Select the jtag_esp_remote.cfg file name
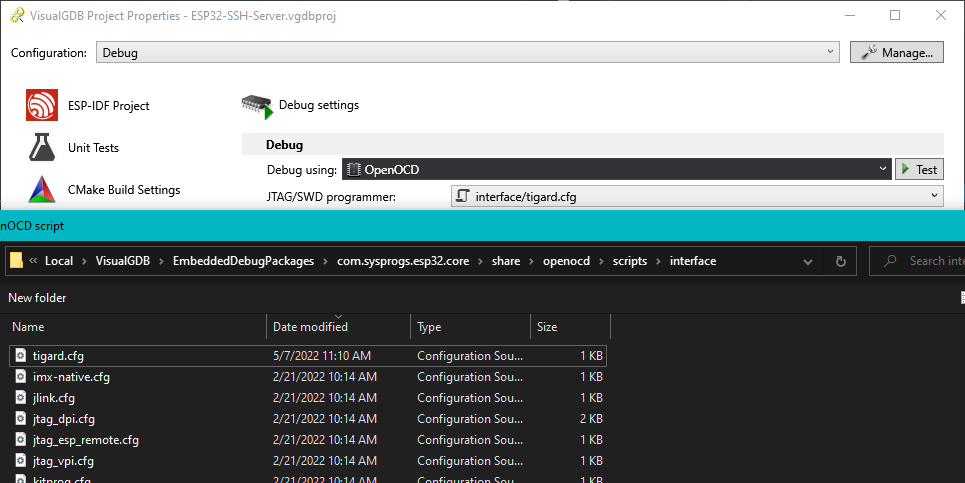This screenshot has width=965, height=483. (x=86, y=440)
